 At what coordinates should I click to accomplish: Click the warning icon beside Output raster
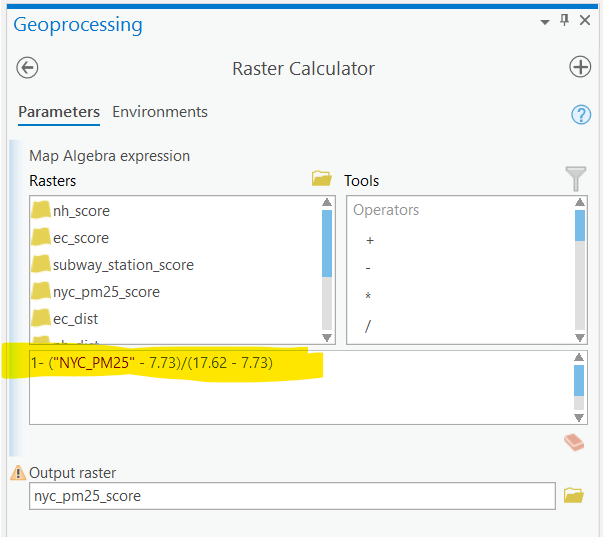17,473
